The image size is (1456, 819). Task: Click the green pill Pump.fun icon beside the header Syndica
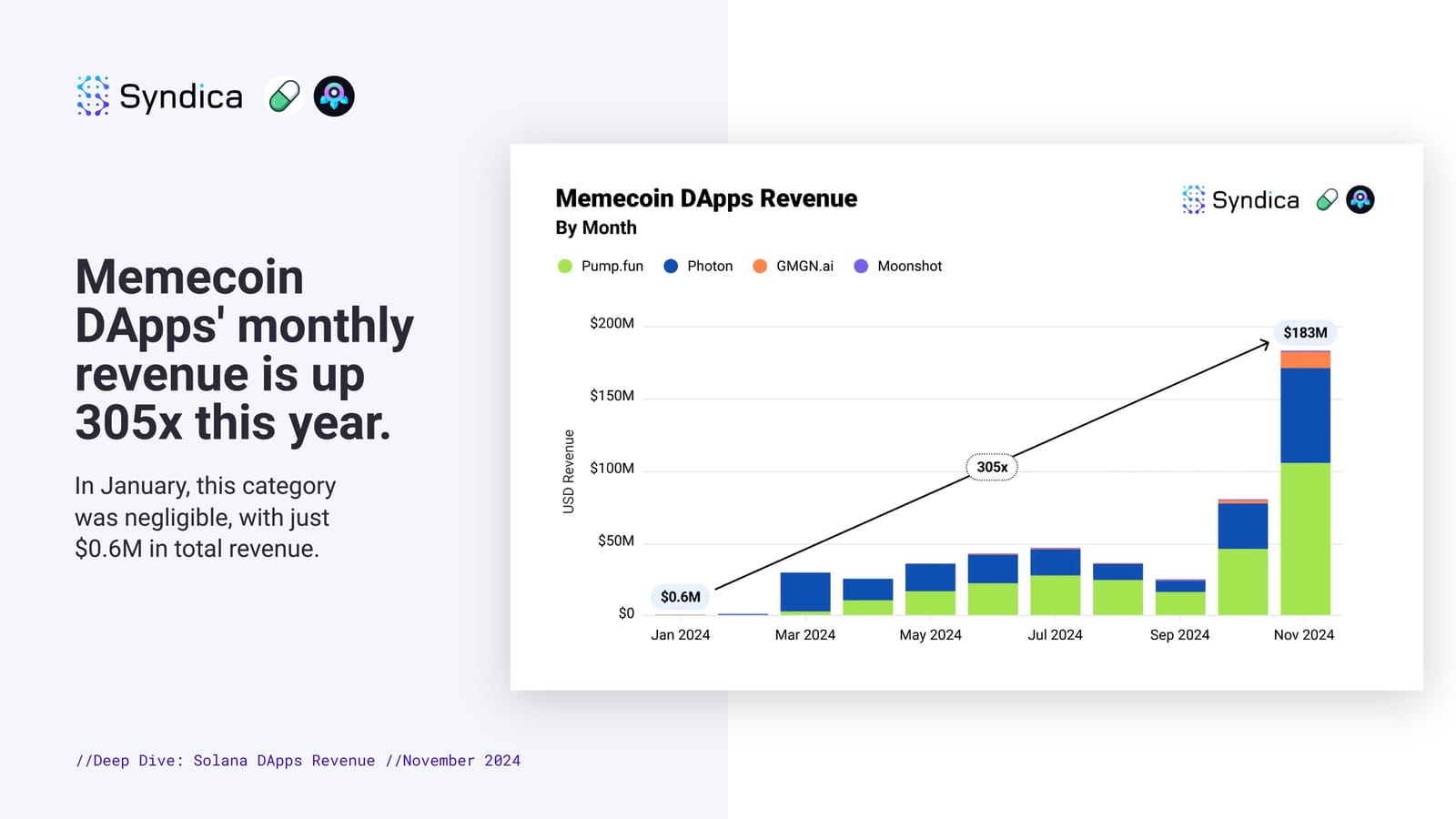284,96
